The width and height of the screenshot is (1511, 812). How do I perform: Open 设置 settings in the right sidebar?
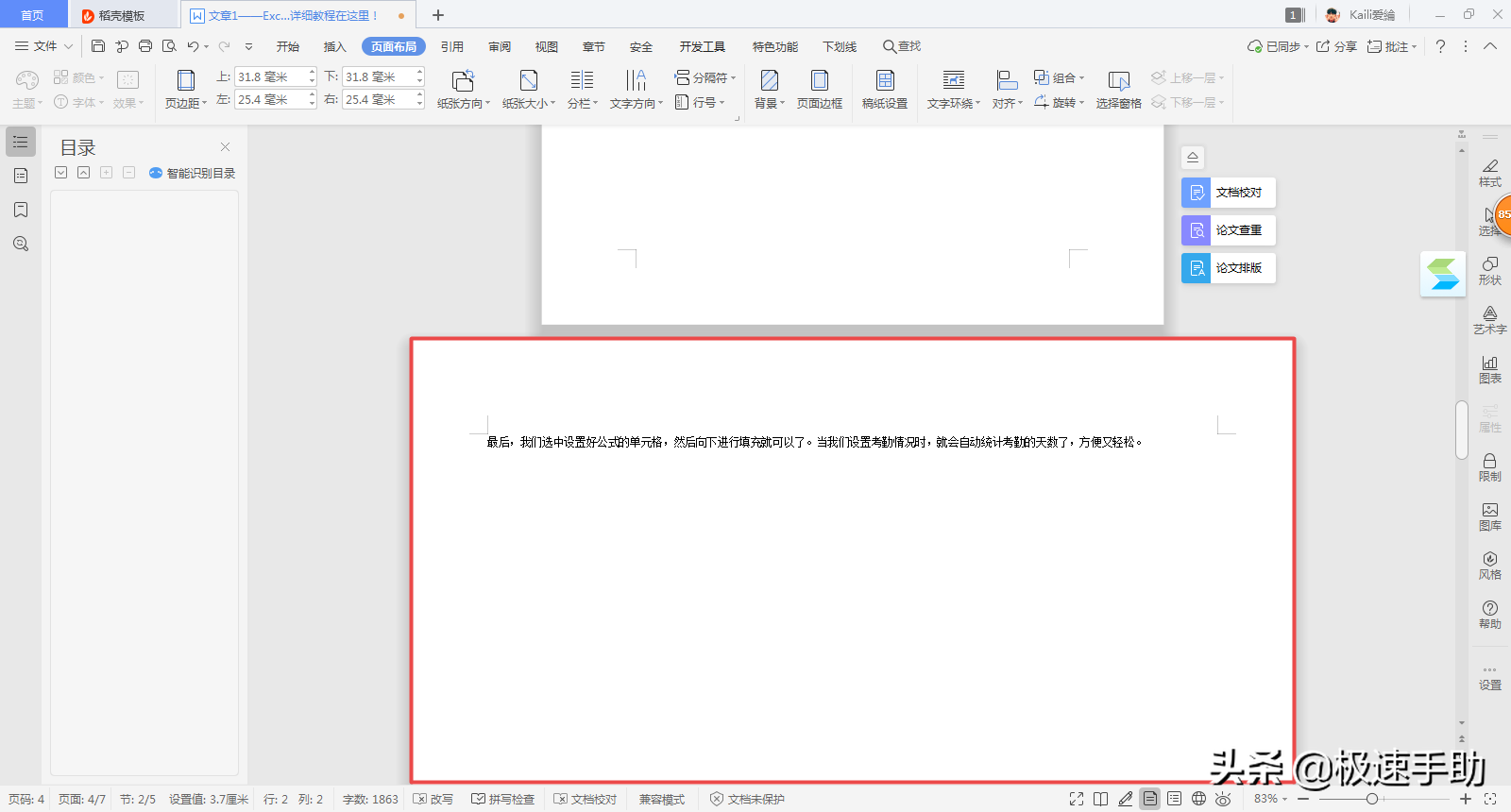point(1490,677)
